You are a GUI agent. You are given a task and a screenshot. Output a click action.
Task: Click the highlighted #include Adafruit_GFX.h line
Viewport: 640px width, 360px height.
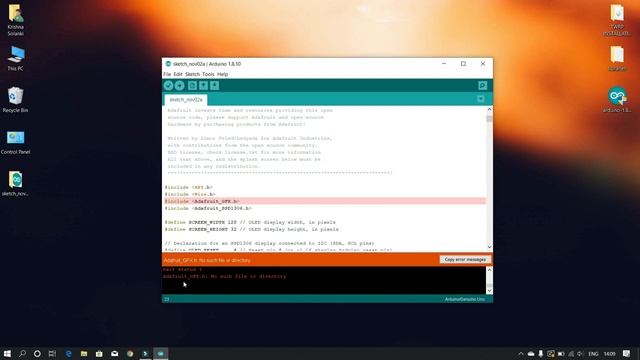pyautogui.click(x=325, y=201)
